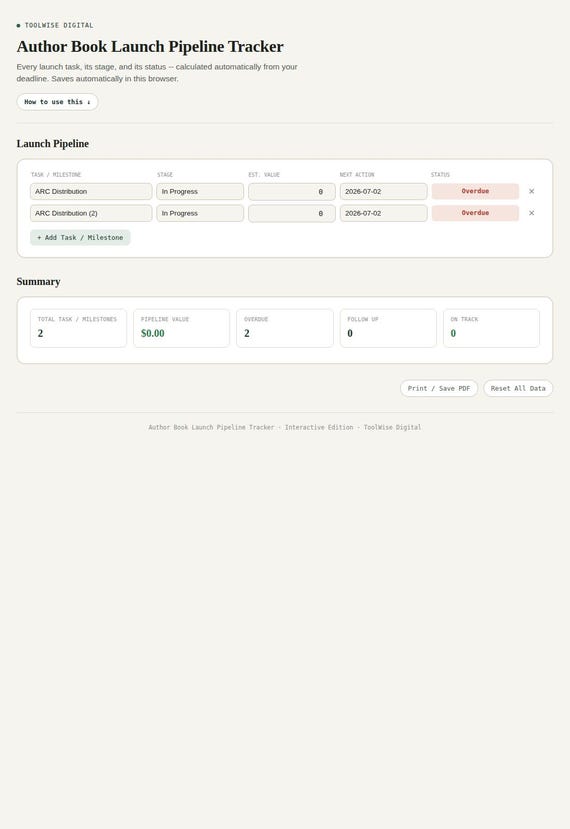Viewport: 570px width, 829px height.
Task: Click the Author Book Launch Pipeline Tracker title
Action: pos(150,47)
